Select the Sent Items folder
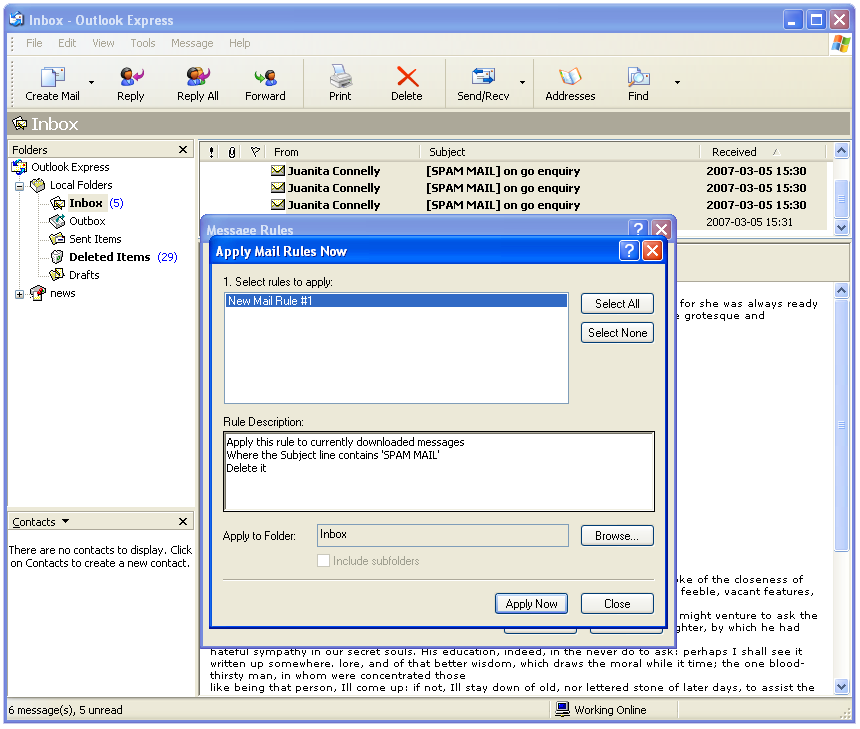 click(x=95, y=239)
